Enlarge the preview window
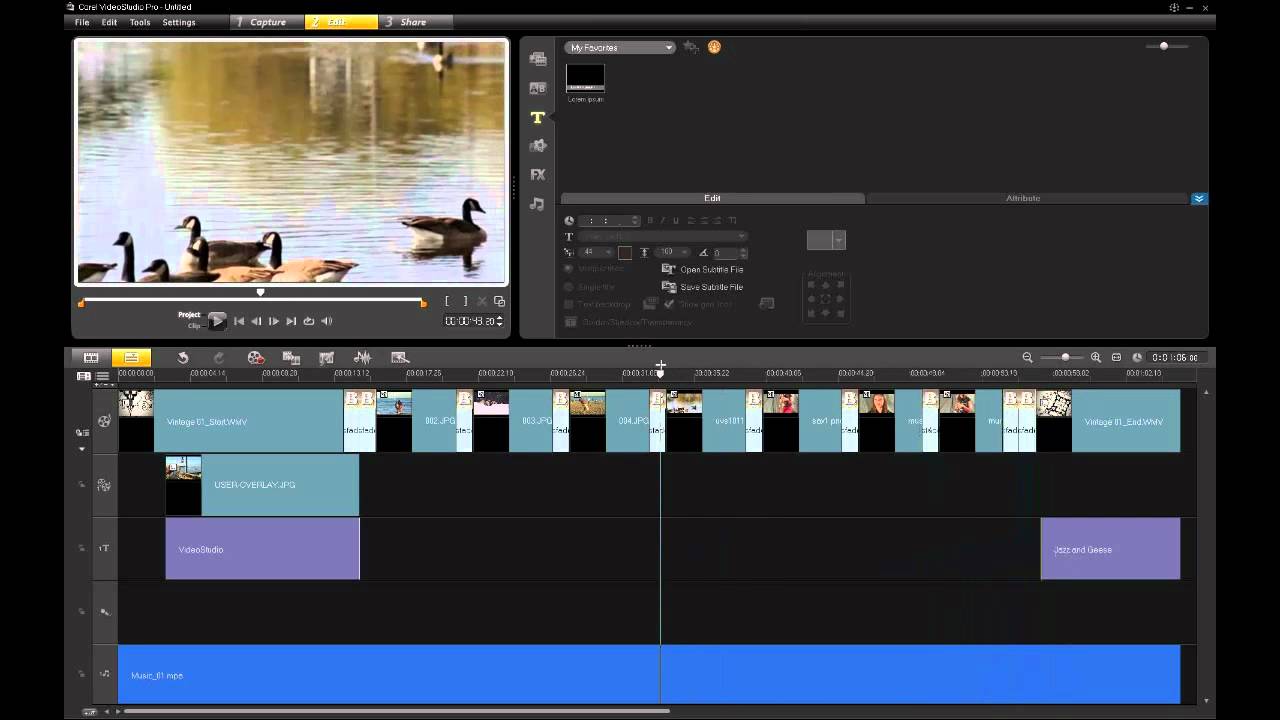 point(499,301)
